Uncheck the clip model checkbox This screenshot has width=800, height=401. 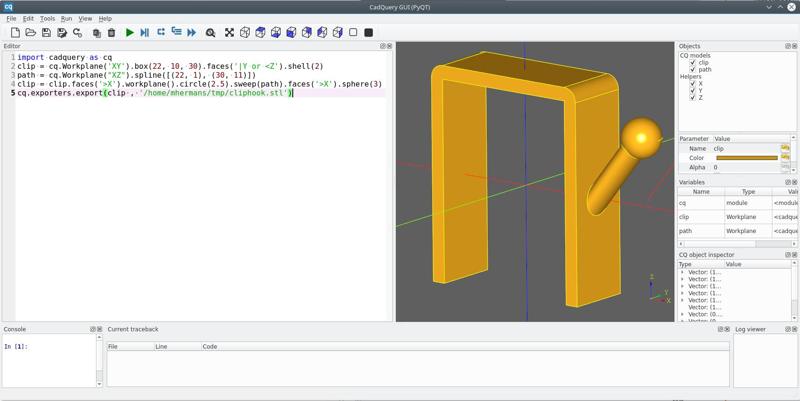tap(693, 63)
